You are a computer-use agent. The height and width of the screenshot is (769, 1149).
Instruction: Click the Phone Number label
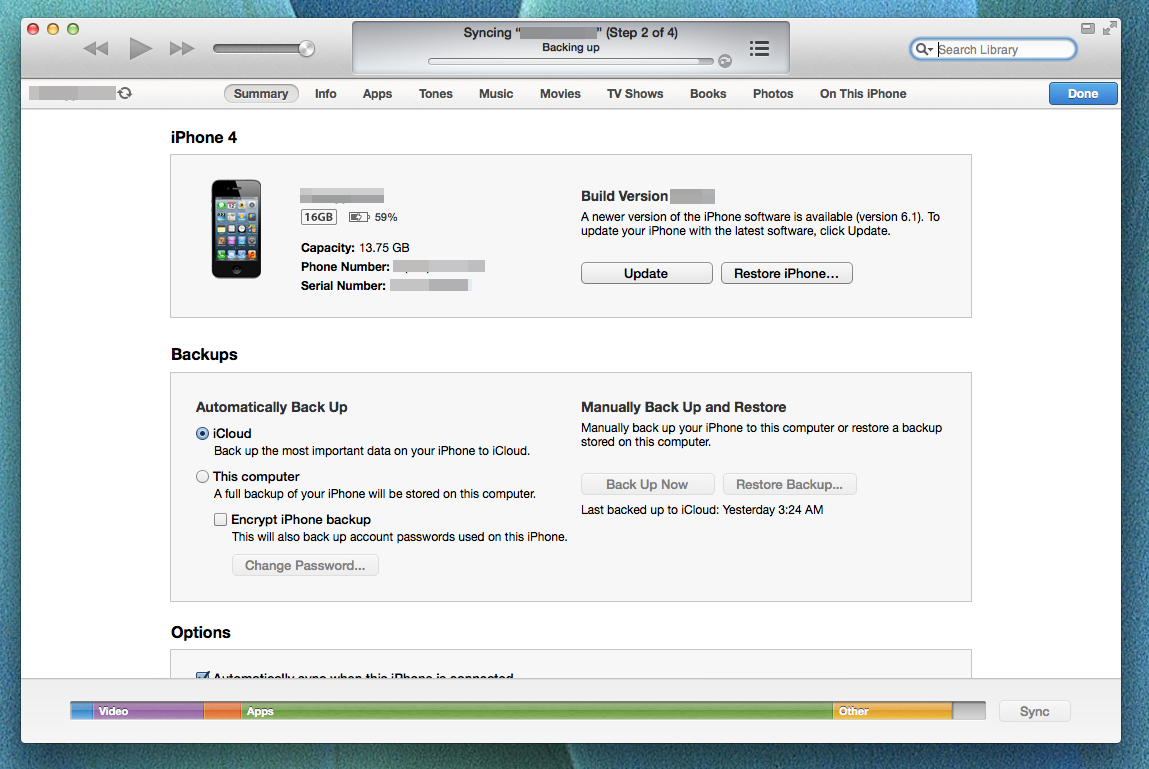345,267
